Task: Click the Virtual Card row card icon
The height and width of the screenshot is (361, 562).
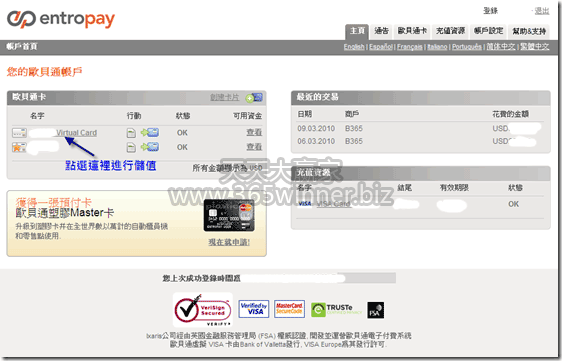Action: click(x=19, y=133)
